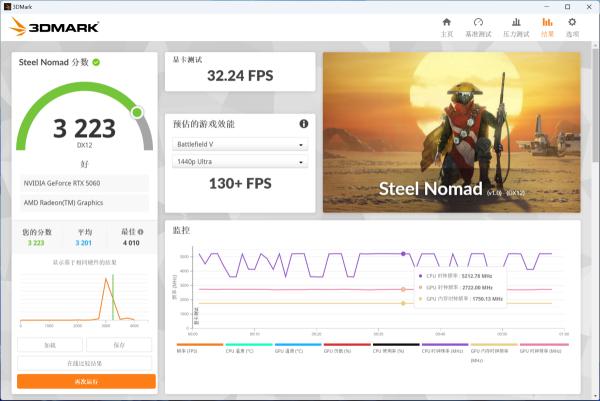This screenshot has width=600, height=401.
Task: Click the 3 223 score in the gauge
Action: [x=85, y=128]
